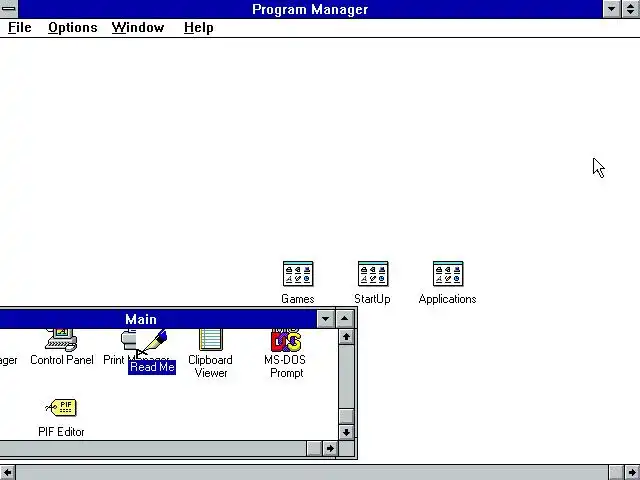
Task: Click Main window vertical scroll down arrow
Action: point(346,432)
